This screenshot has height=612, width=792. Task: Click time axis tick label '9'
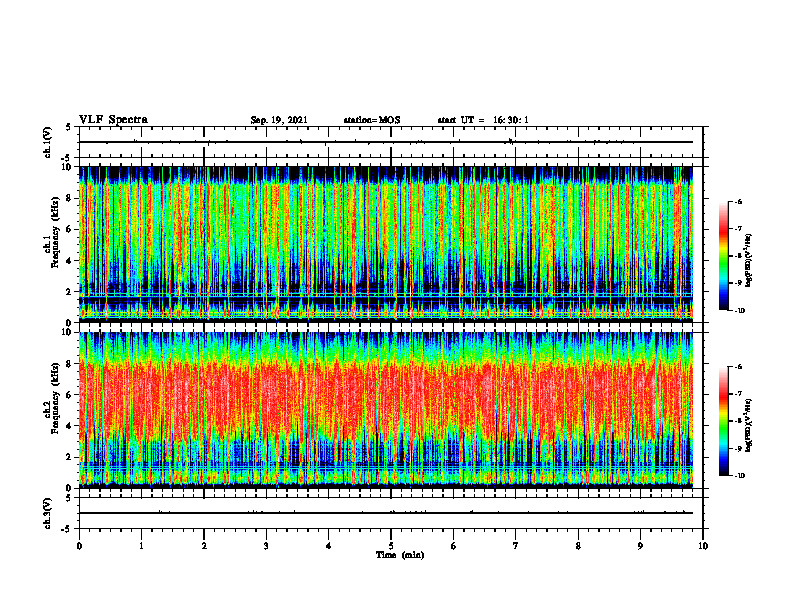pyautogui.click(x=640, y=546)
